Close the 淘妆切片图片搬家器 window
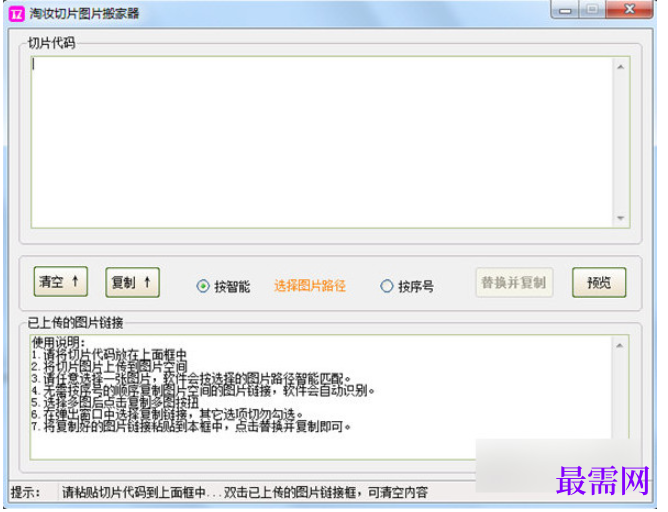Screen dimensions: 668x512 pyautogui.click(x=629, y=9)
